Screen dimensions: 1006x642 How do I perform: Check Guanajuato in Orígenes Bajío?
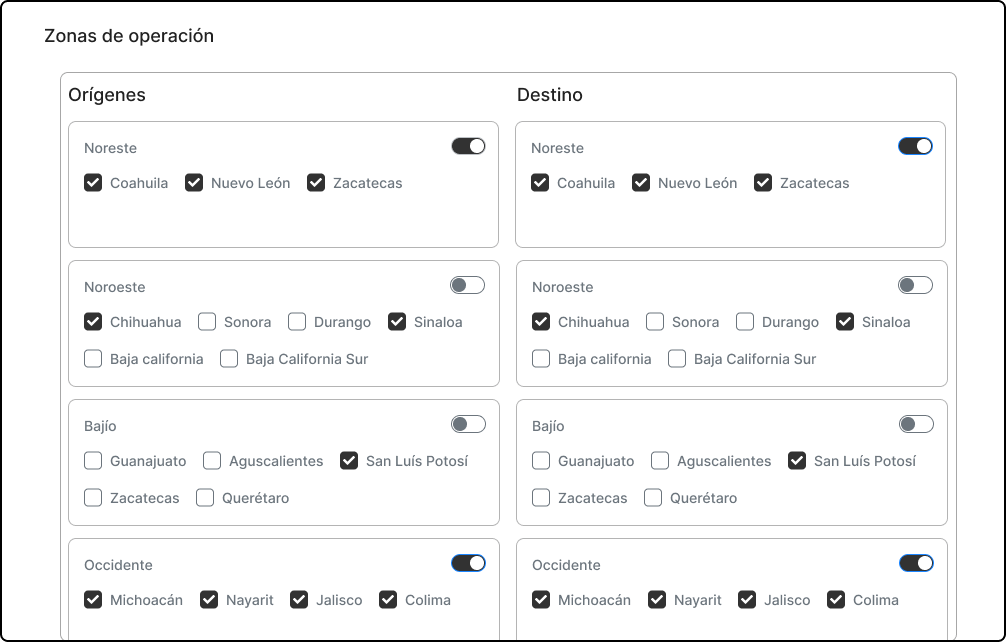coord(93,461)
